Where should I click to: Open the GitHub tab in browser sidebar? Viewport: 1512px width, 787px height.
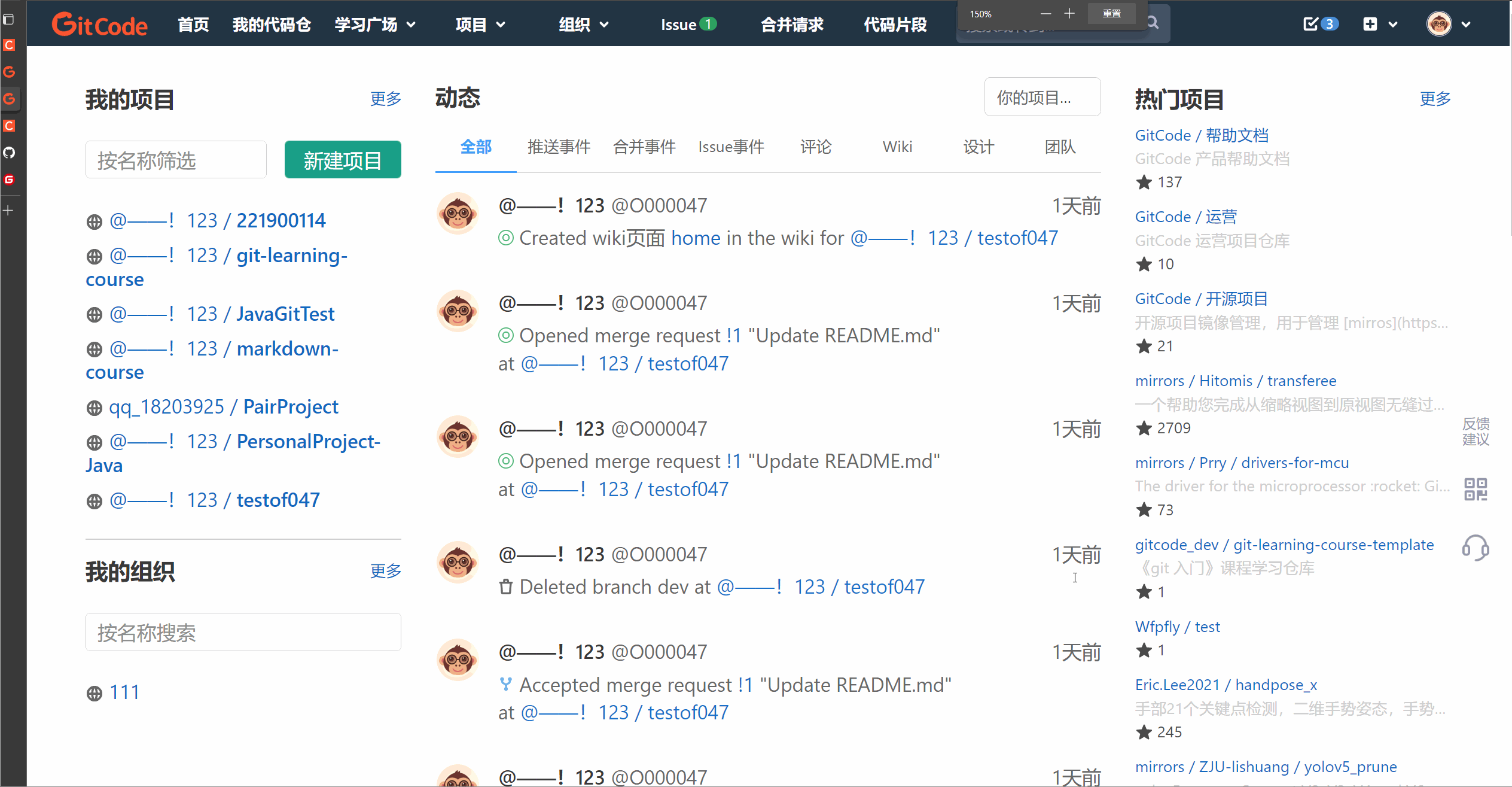pos(9,153)
